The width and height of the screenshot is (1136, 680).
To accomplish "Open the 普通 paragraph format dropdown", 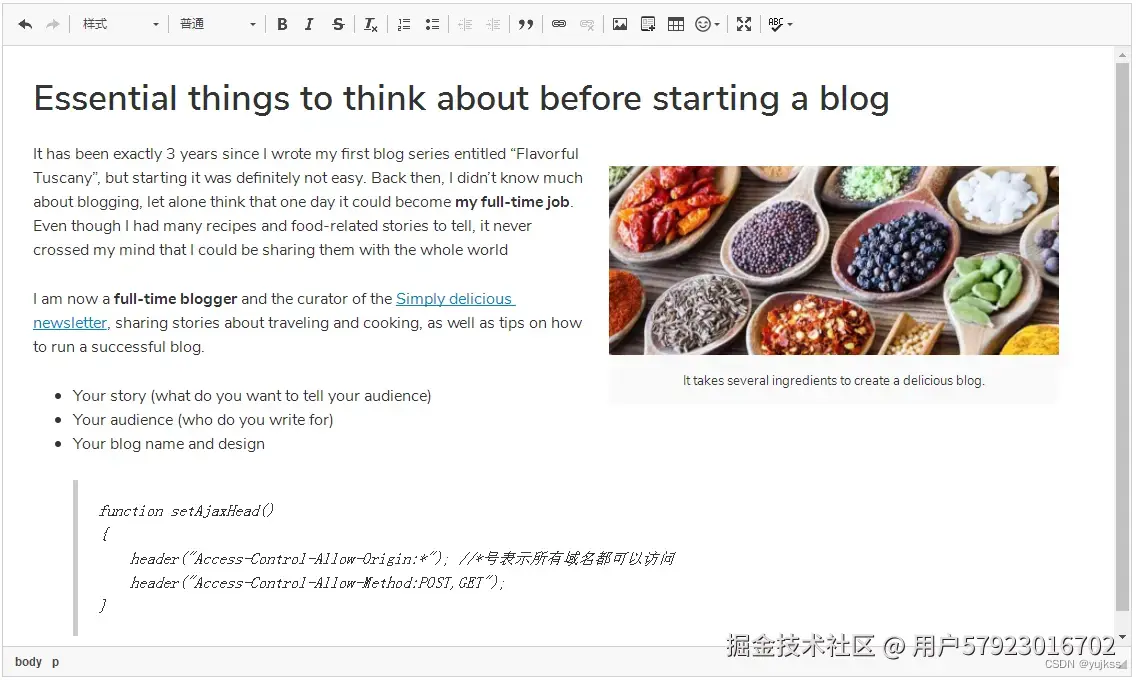I will 217,25.
